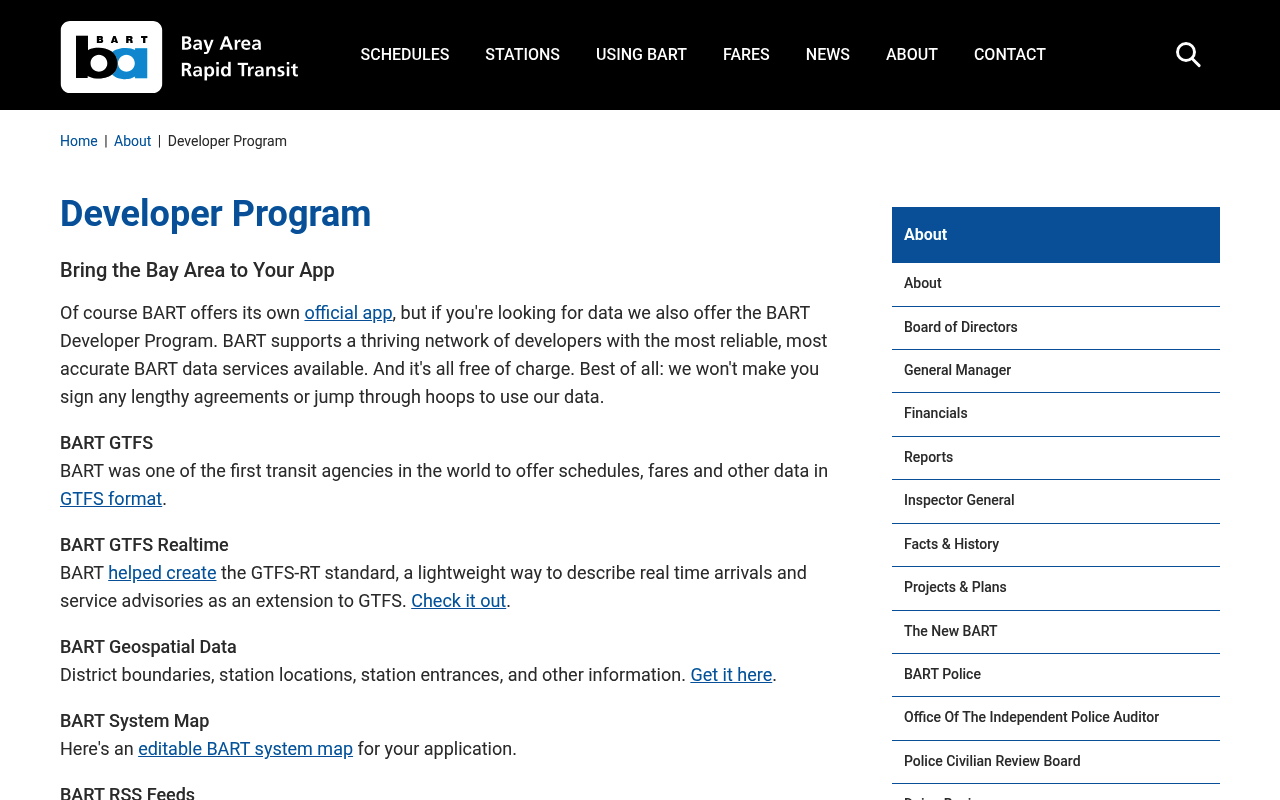Go to About breadcrumb link
Image resolution: width=1280 pixels, height=800 pixels.
[132, 141]
